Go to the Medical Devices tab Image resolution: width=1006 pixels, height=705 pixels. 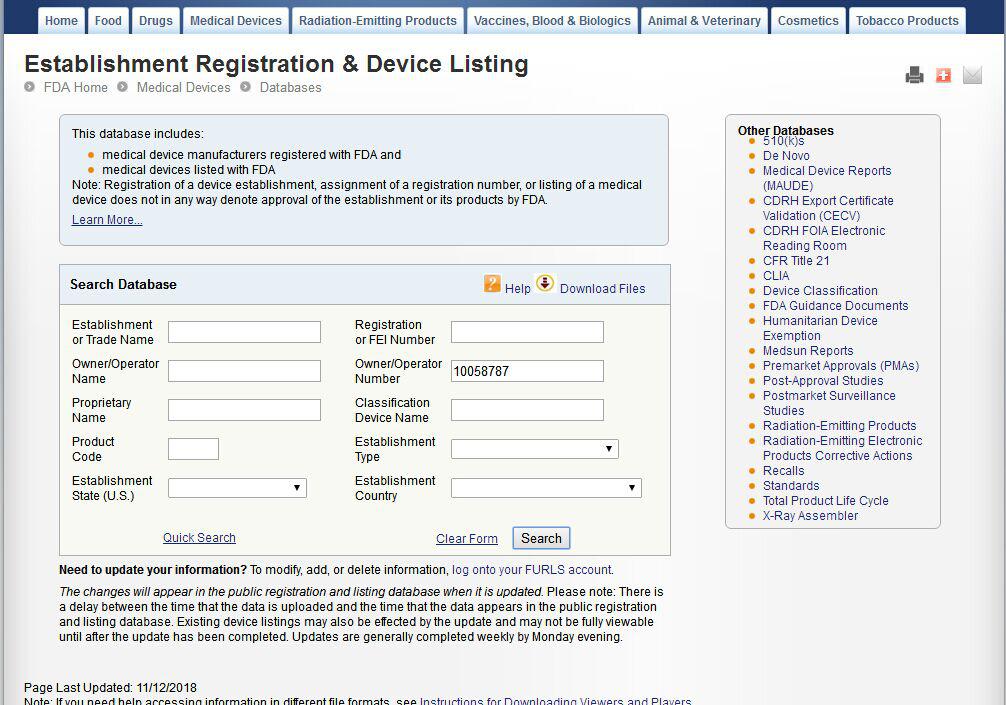236,20
